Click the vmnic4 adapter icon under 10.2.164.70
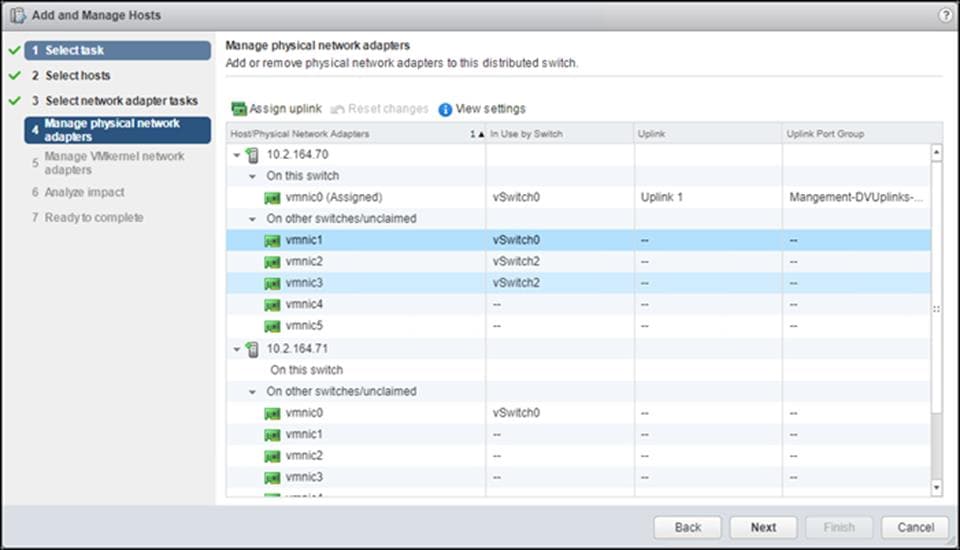The width and height of the screenshot is (960, 550). (272, 305)
